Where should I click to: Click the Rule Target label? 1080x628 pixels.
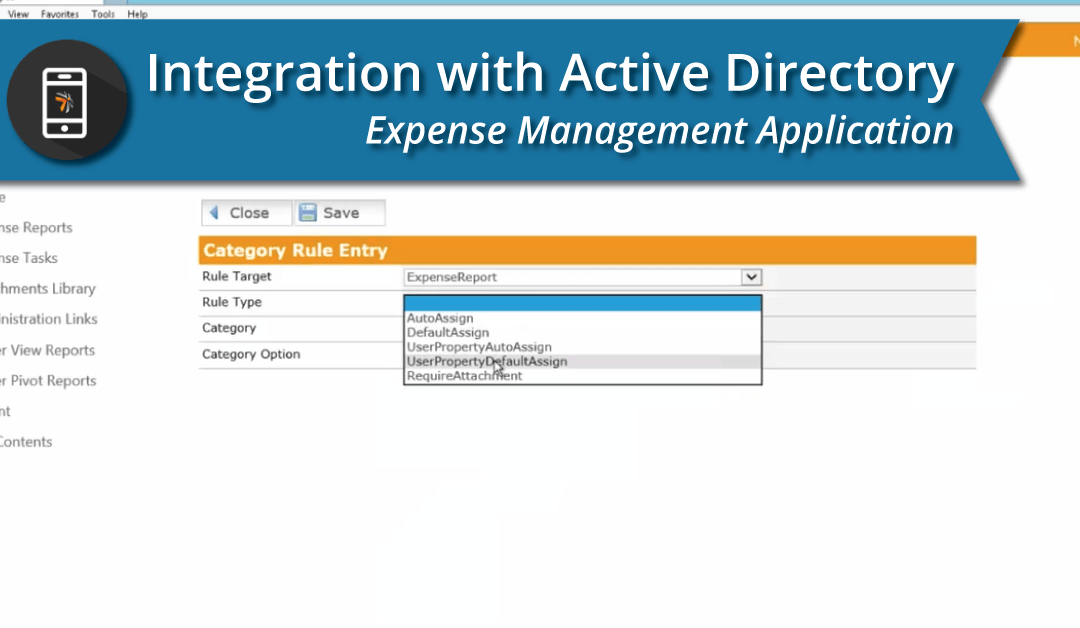pyautogui.click(x=236, y=276)
